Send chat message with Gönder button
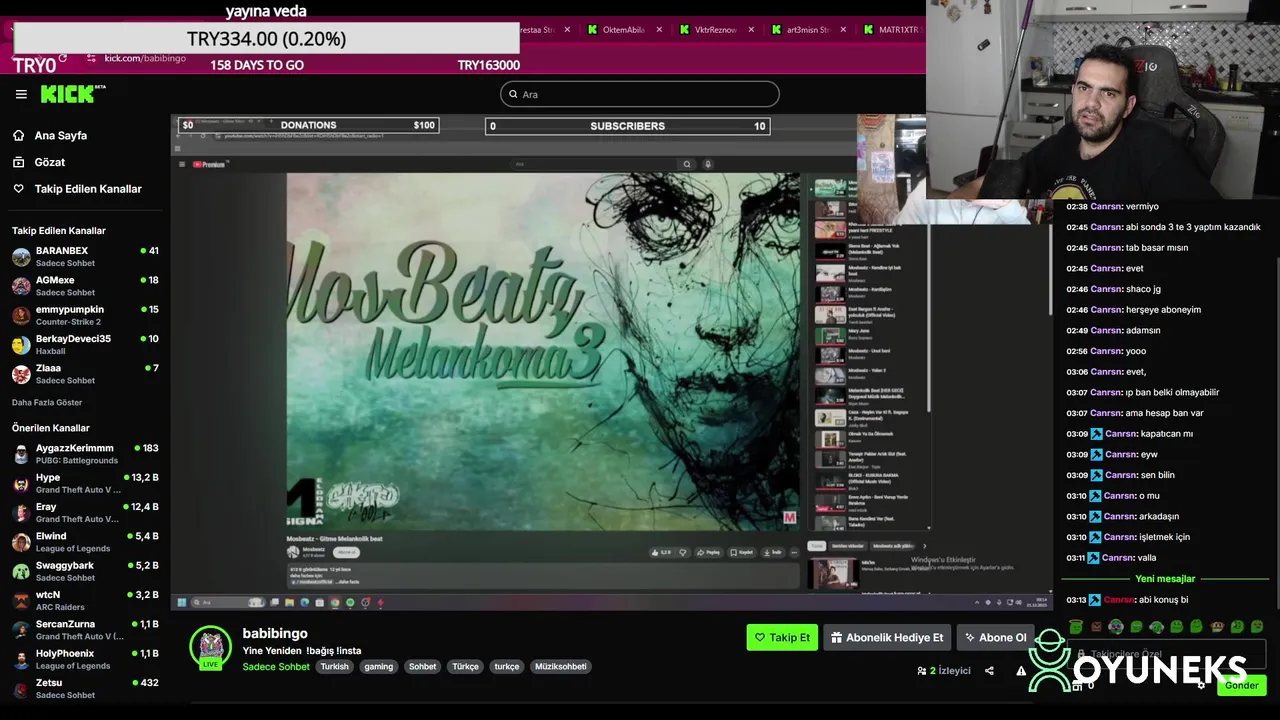The height and width of the screenshot is (720, 1280). (1242, 685)
